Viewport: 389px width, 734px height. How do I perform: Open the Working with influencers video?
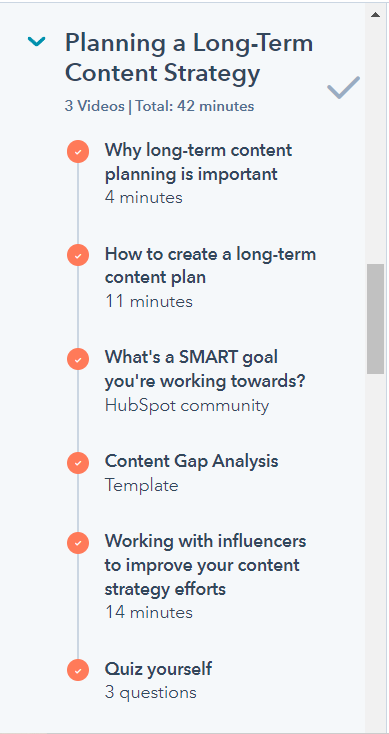pos(205,565)
